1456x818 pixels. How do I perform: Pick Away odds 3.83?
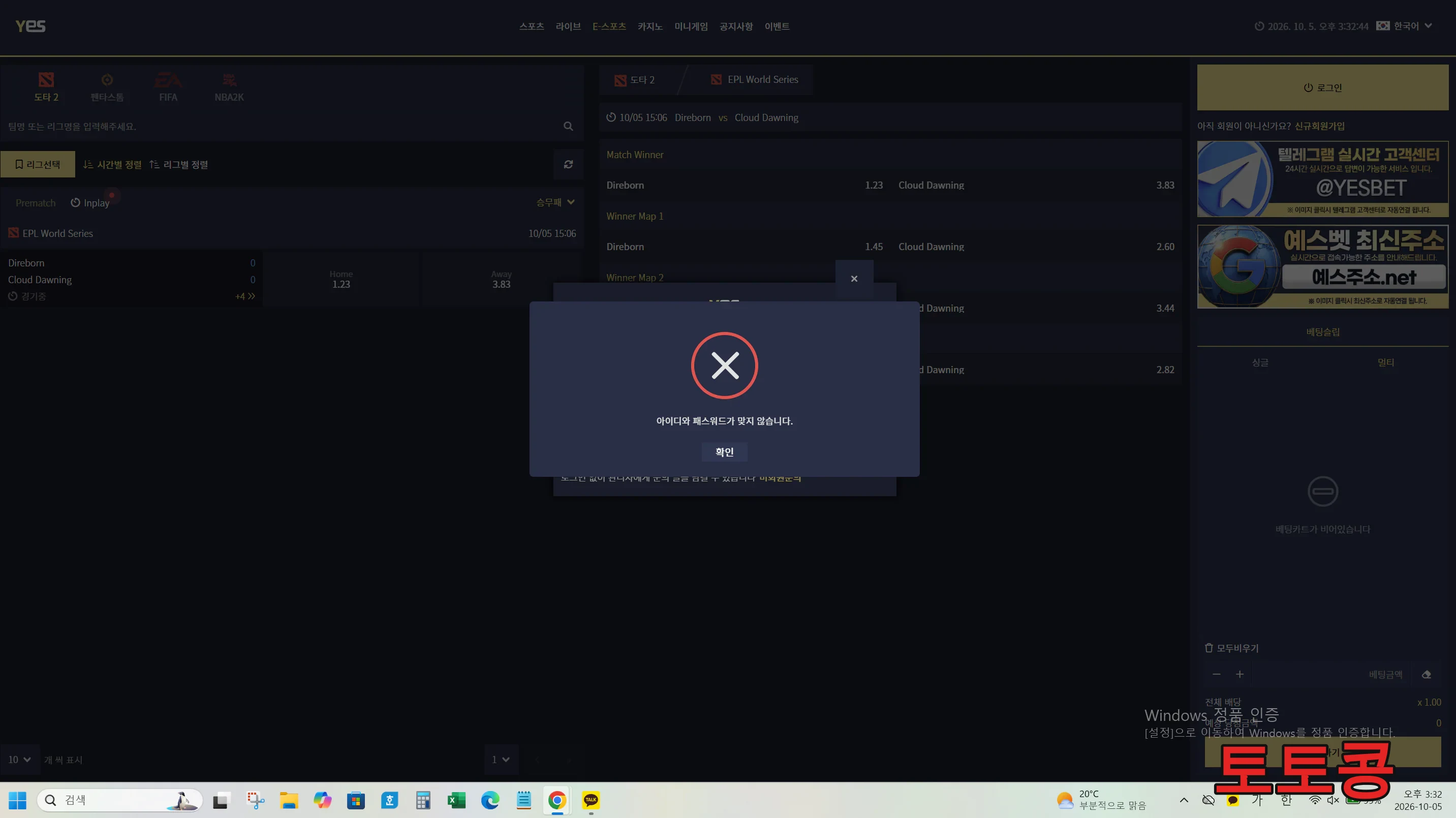pyautogui.click(x=502, y=279)
